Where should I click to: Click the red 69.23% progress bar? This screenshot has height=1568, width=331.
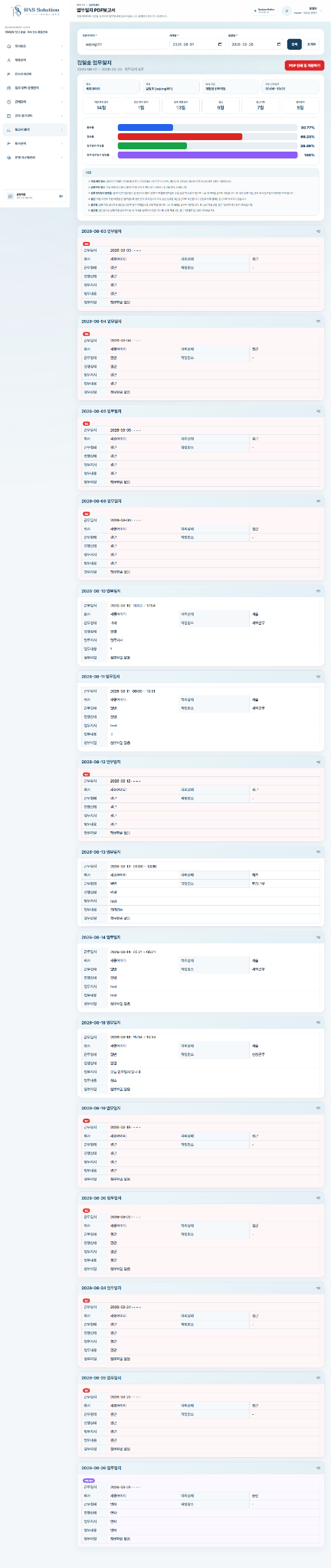[x=180, y=136]
